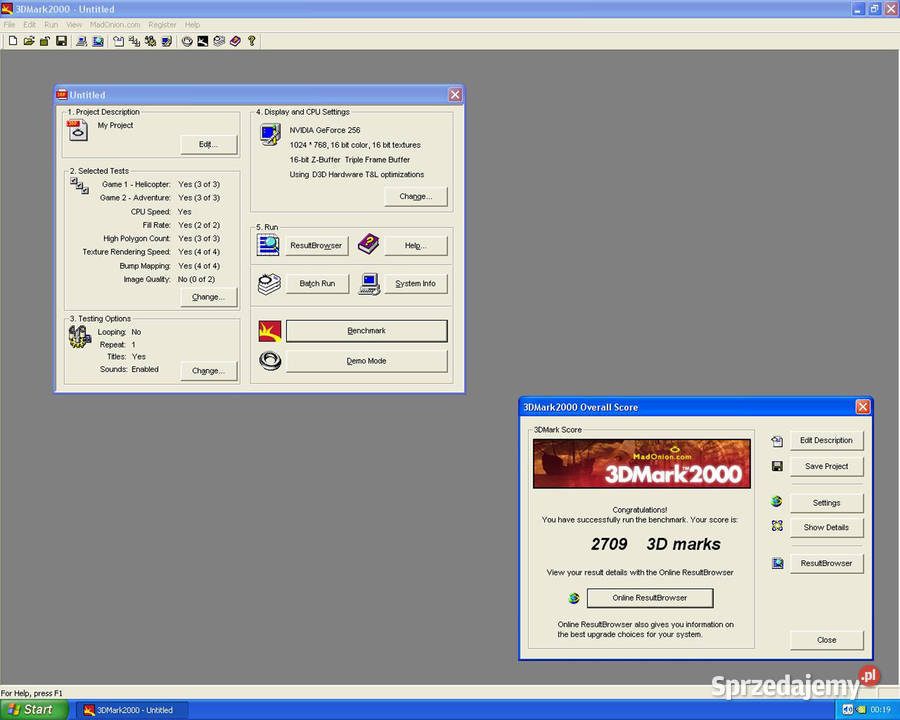Click the monitor icon in Display and CPU Settings

pyautogui.click(x=270, y=135)
